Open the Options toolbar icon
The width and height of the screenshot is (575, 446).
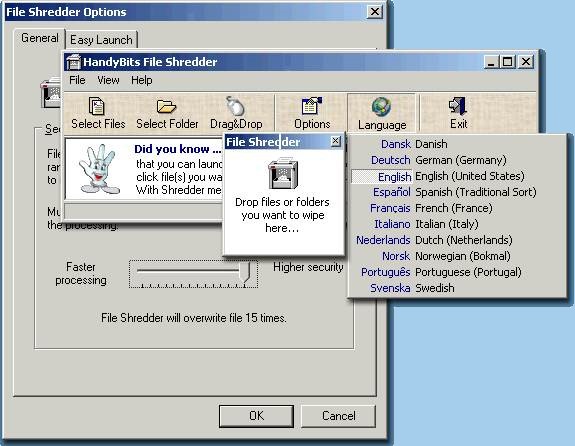(312, 106)
